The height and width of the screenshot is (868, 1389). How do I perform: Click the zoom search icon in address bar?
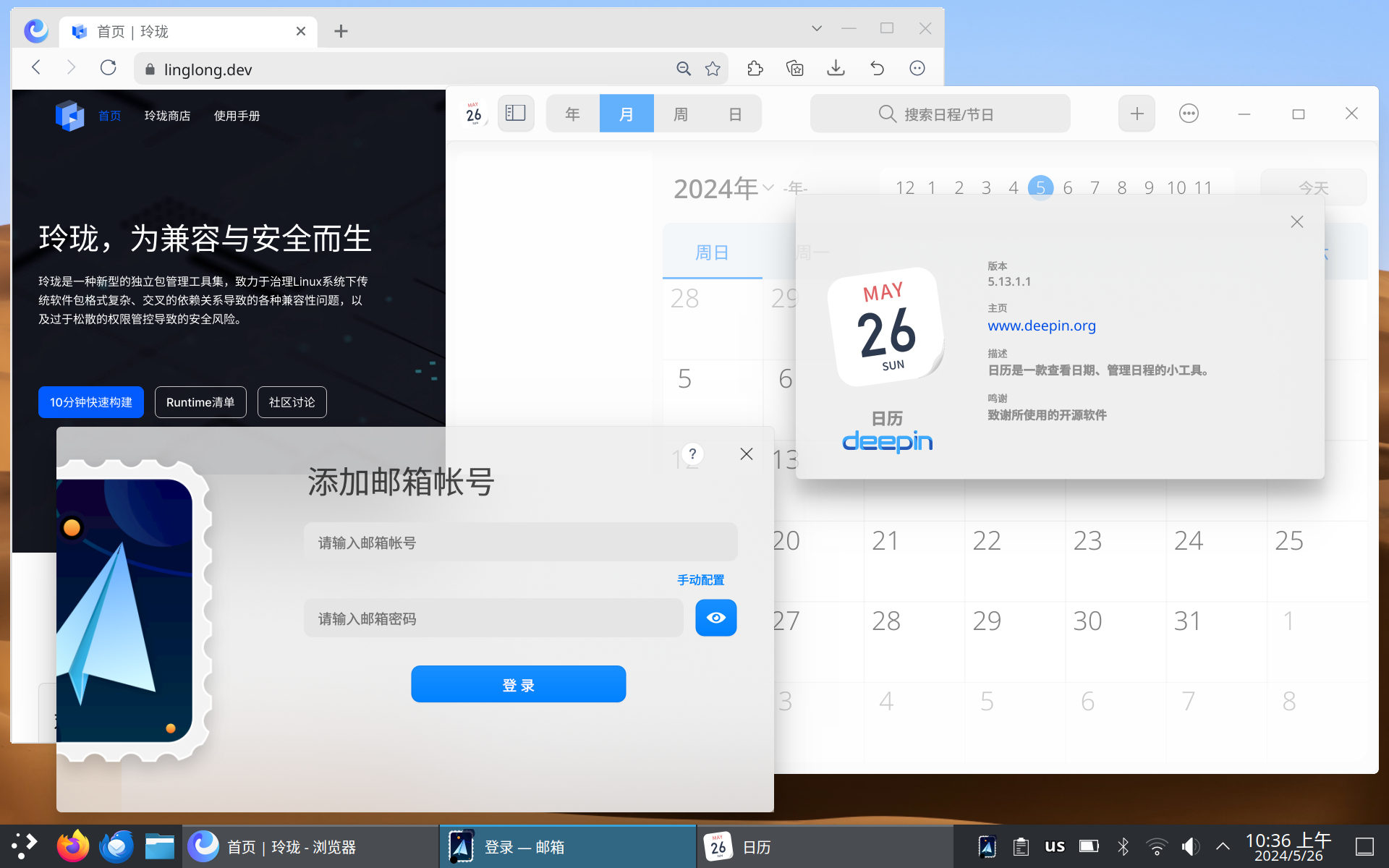coord(684,68)
